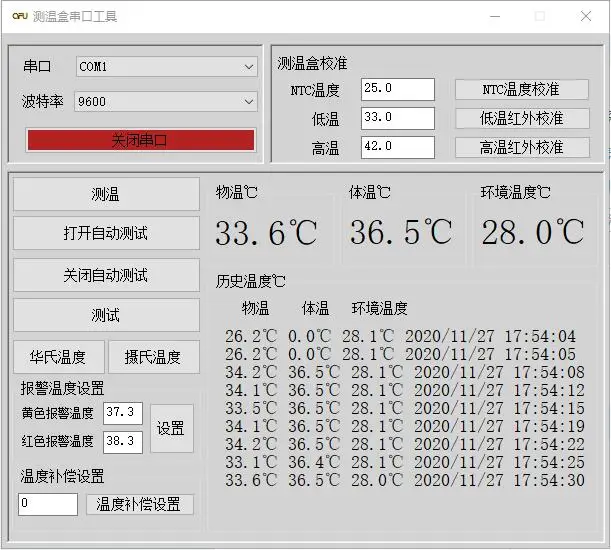This screenshot has width=611, height=550.
Task: Click the NTC温度校准 button
Action: pyautogui.click(x=522, y=90)
